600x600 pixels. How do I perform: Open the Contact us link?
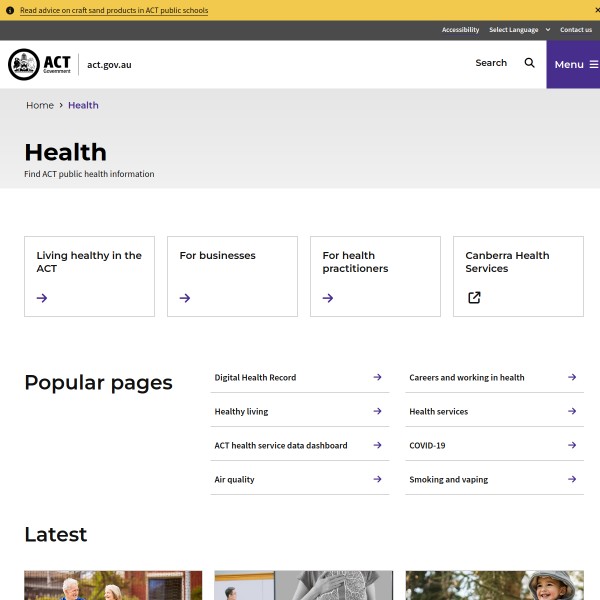(x=576, y=30)
